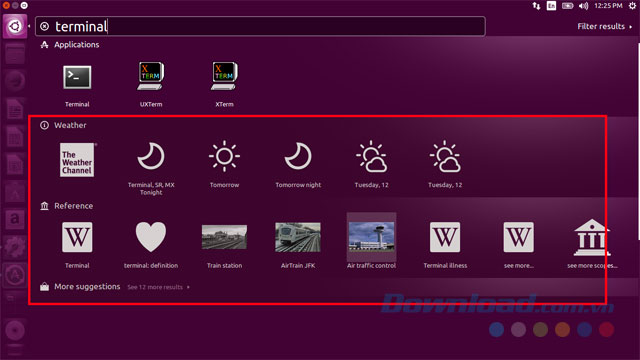View Terminal, SR, MX Tonight weather
Image resolution: width=640 pixels, height=360 pixels.
(x=151, y=156)
